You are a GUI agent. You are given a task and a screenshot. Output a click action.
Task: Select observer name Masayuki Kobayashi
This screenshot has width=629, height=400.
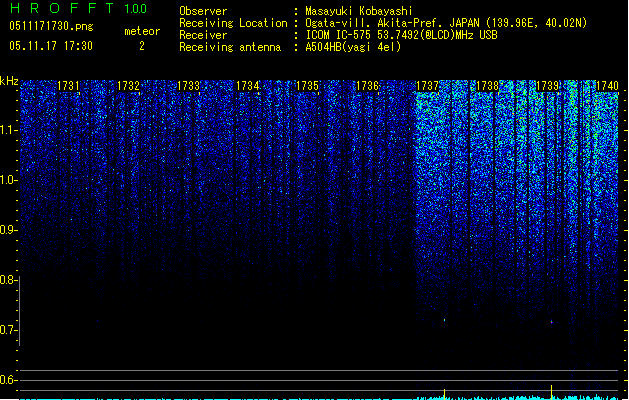(x=359, y=11)
